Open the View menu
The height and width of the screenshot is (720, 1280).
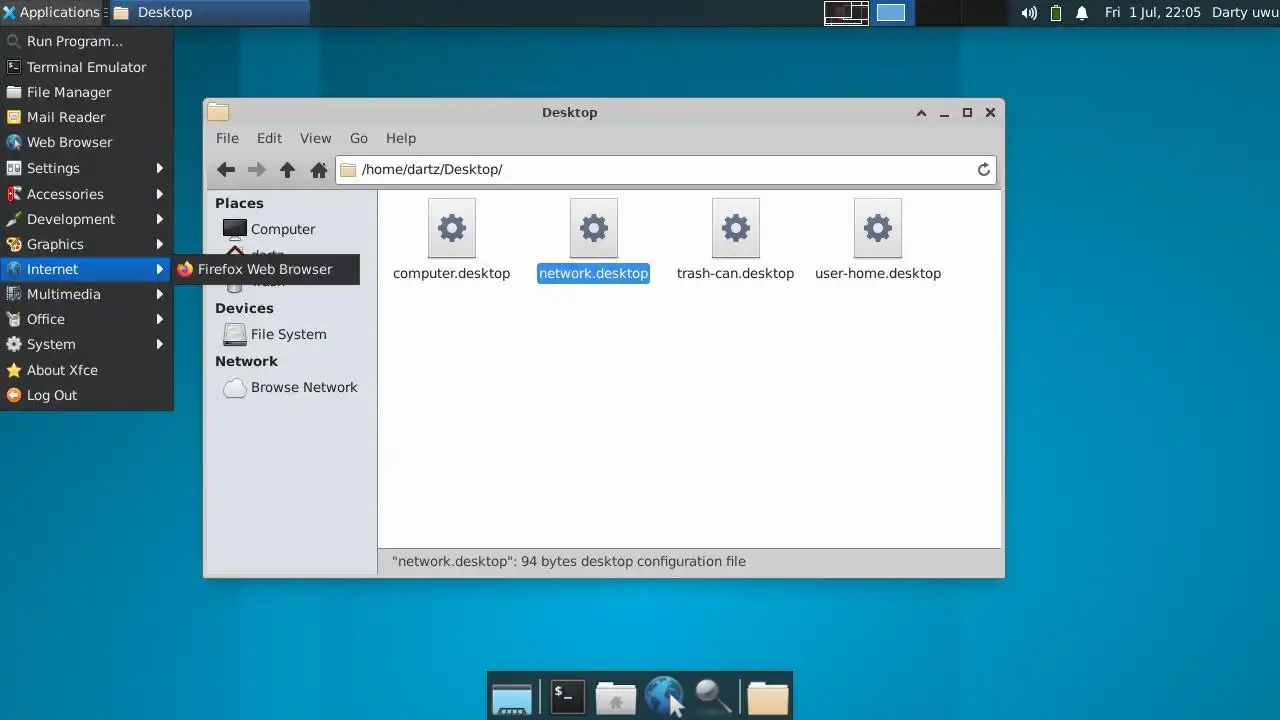pos(315,138)
